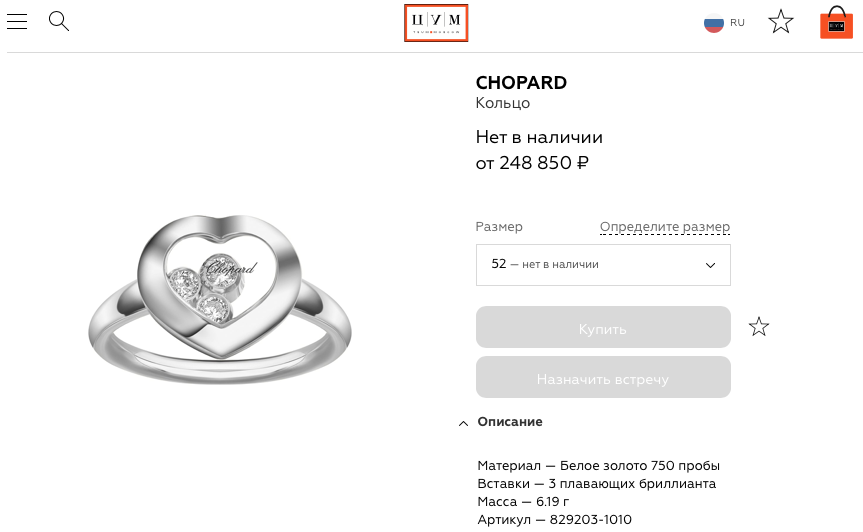863x532 pixels.
Task: Open favorites star in the header
Action: pos(781,22)
